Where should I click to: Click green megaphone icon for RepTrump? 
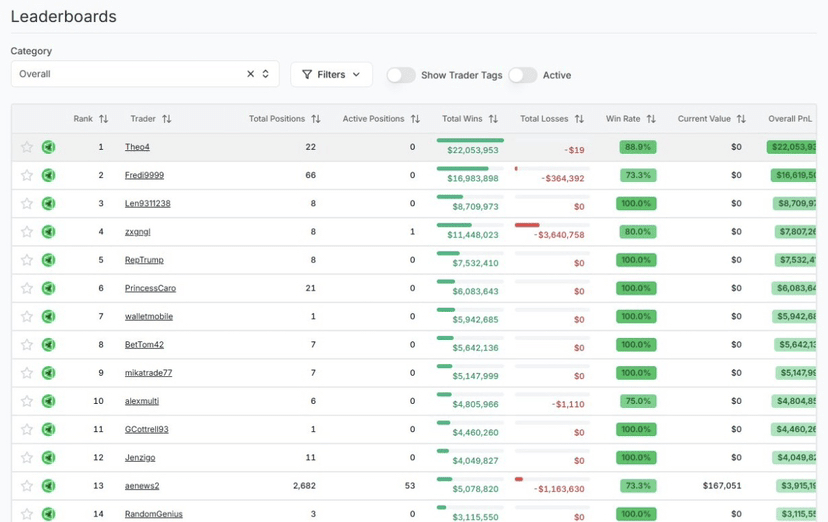[x=48, y=260]
